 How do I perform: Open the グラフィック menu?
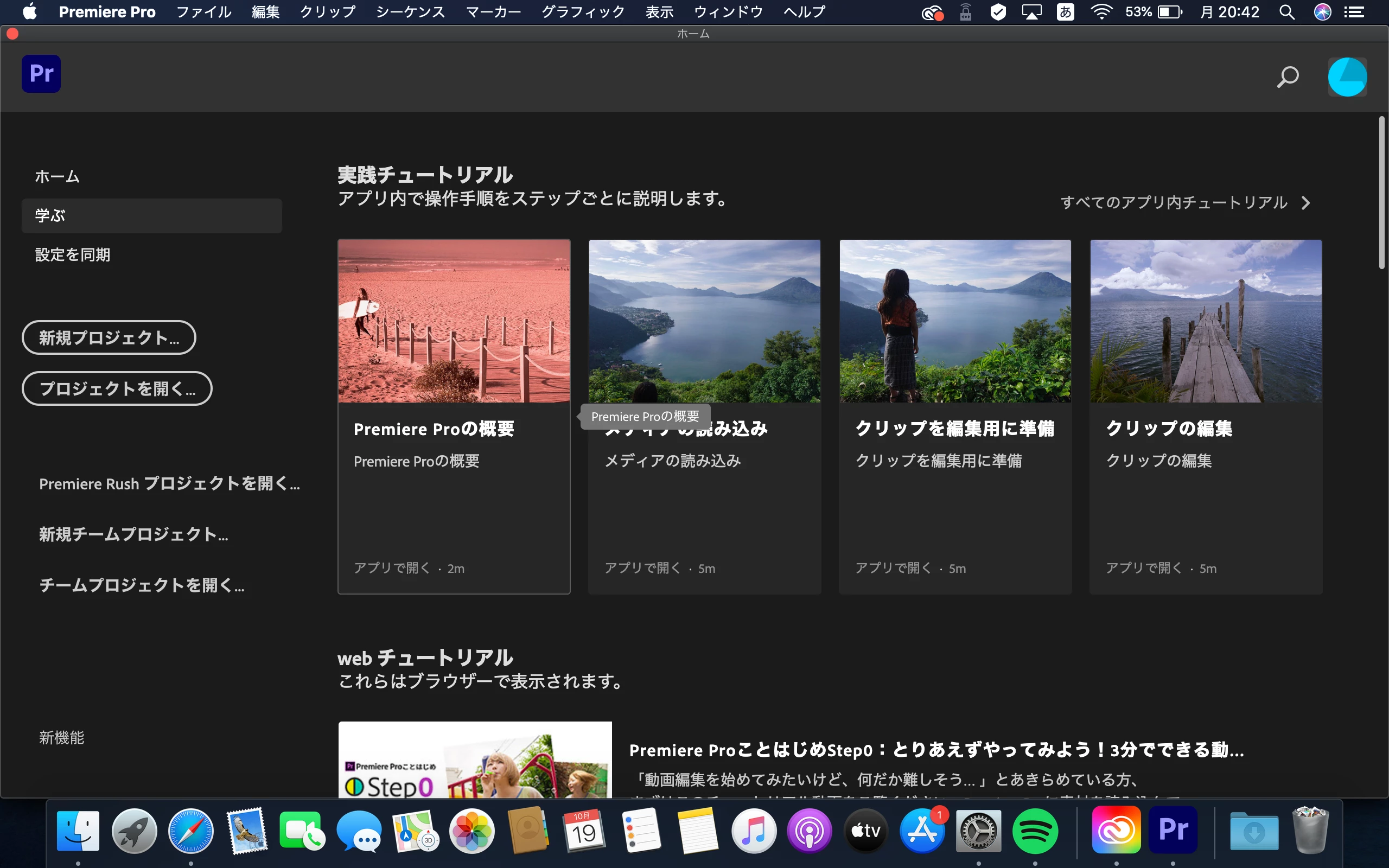583,12
